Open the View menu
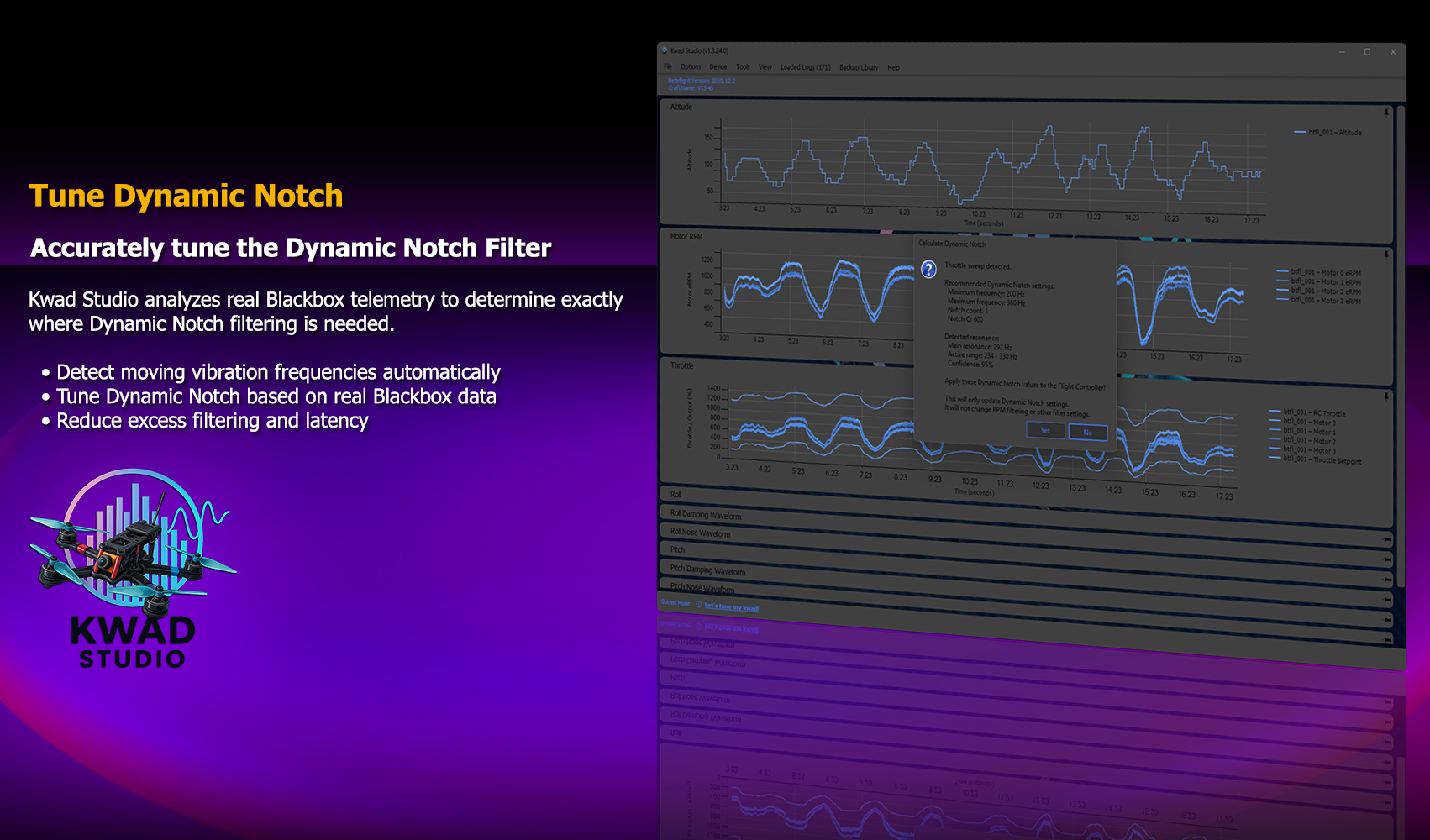This screenshot has width=1430, height=840. tap(765, 66)
